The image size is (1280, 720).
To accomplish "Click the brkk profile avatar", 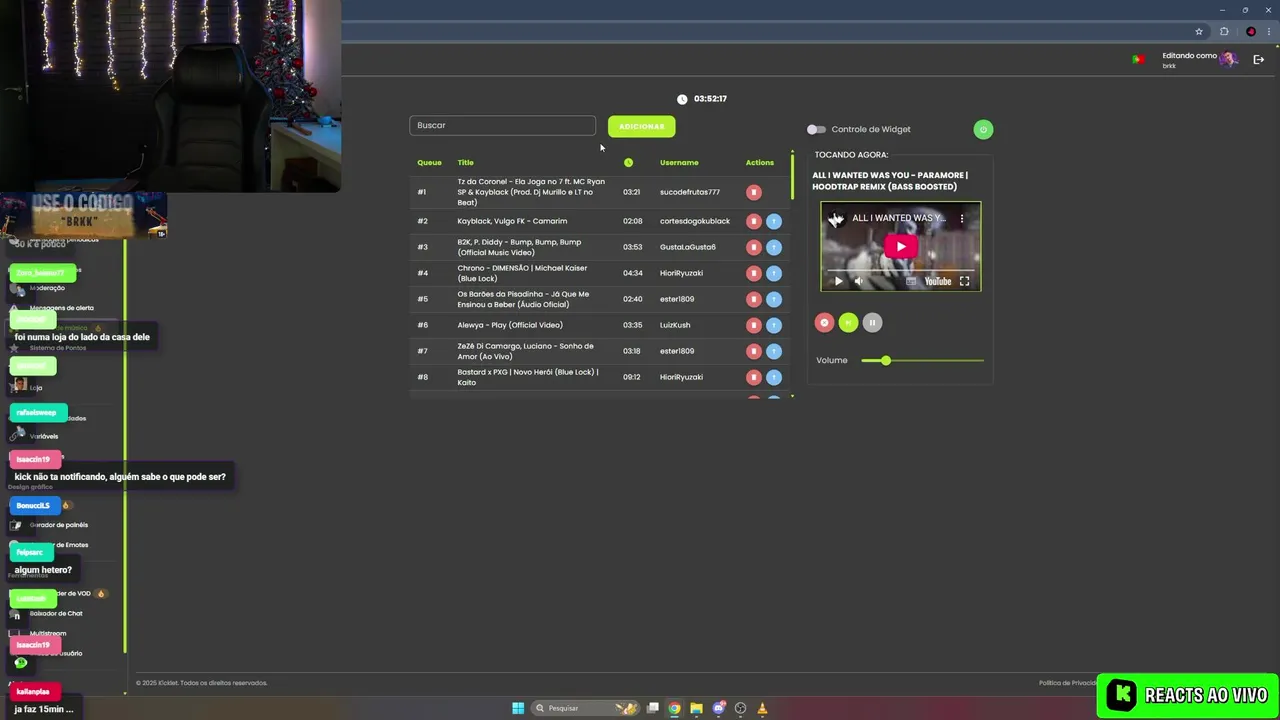I will coord(1228,59).
